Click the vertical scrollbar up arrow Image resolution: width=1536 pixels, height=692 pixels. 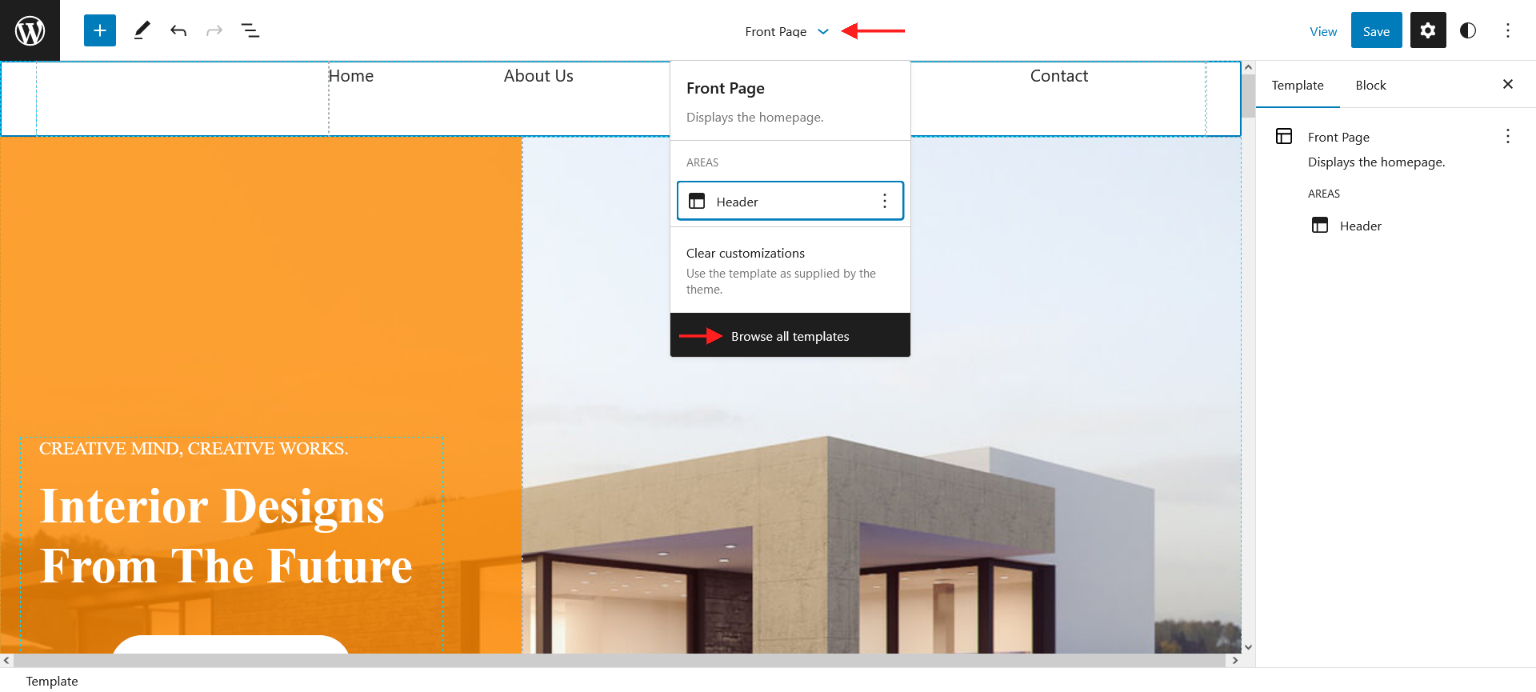click(1248, 69)
